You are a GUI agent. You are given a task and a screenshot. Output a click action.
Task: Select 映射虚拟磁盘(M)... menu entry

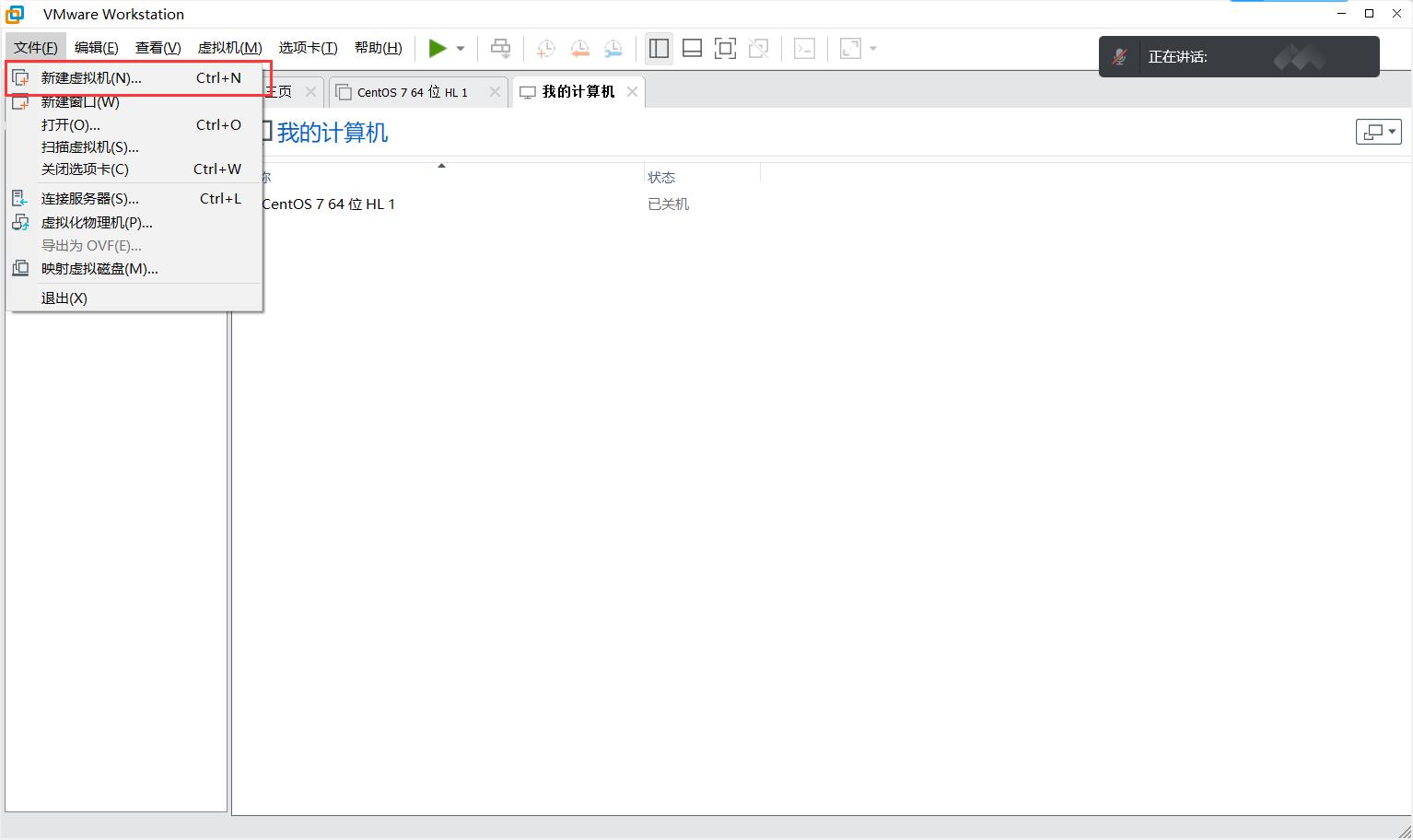pos(134,268)
